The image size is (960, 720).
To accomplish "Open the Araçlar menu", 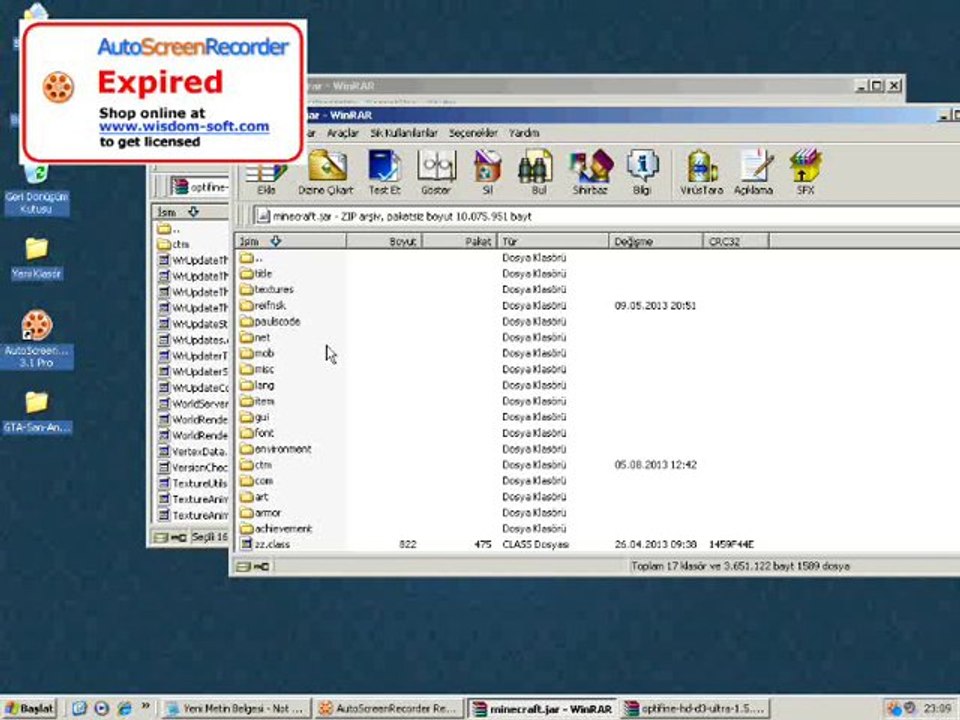I will [x=342, y=133].
